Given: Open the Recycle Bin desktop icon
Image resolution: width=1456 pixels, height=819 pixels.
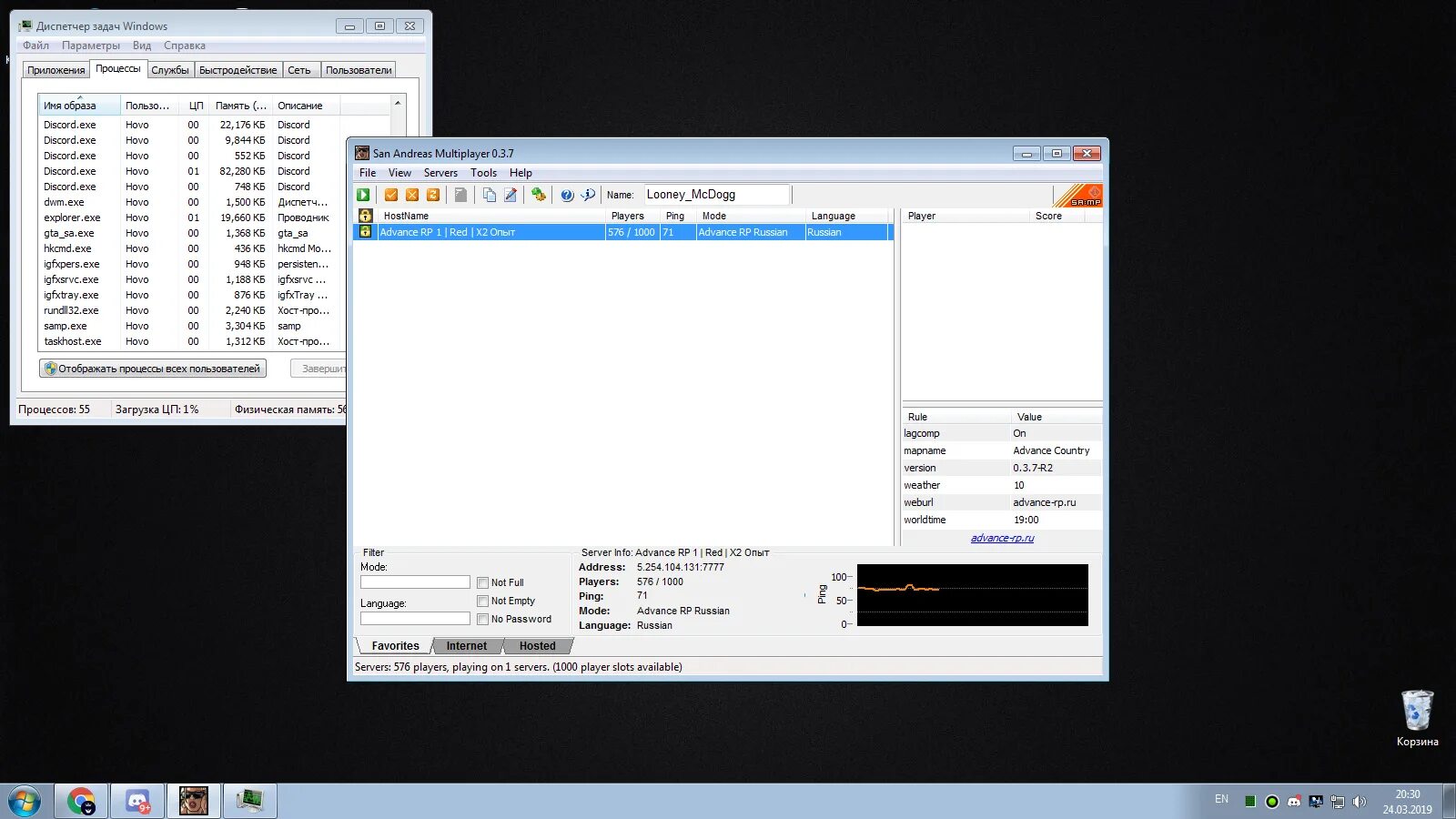Looking at the screenshot, I should pyautogui.click(x=1417, y=718).
